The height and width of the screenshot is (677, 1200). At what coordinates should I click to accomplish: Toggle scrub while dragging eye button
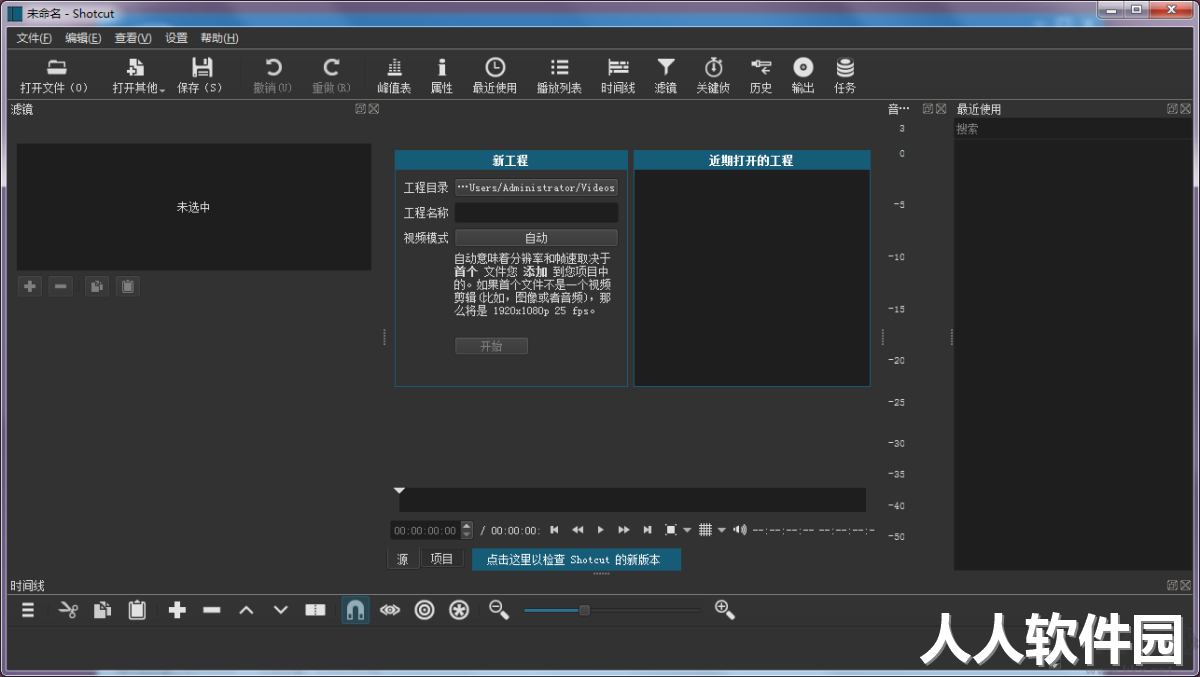click(x=390, y=610)
